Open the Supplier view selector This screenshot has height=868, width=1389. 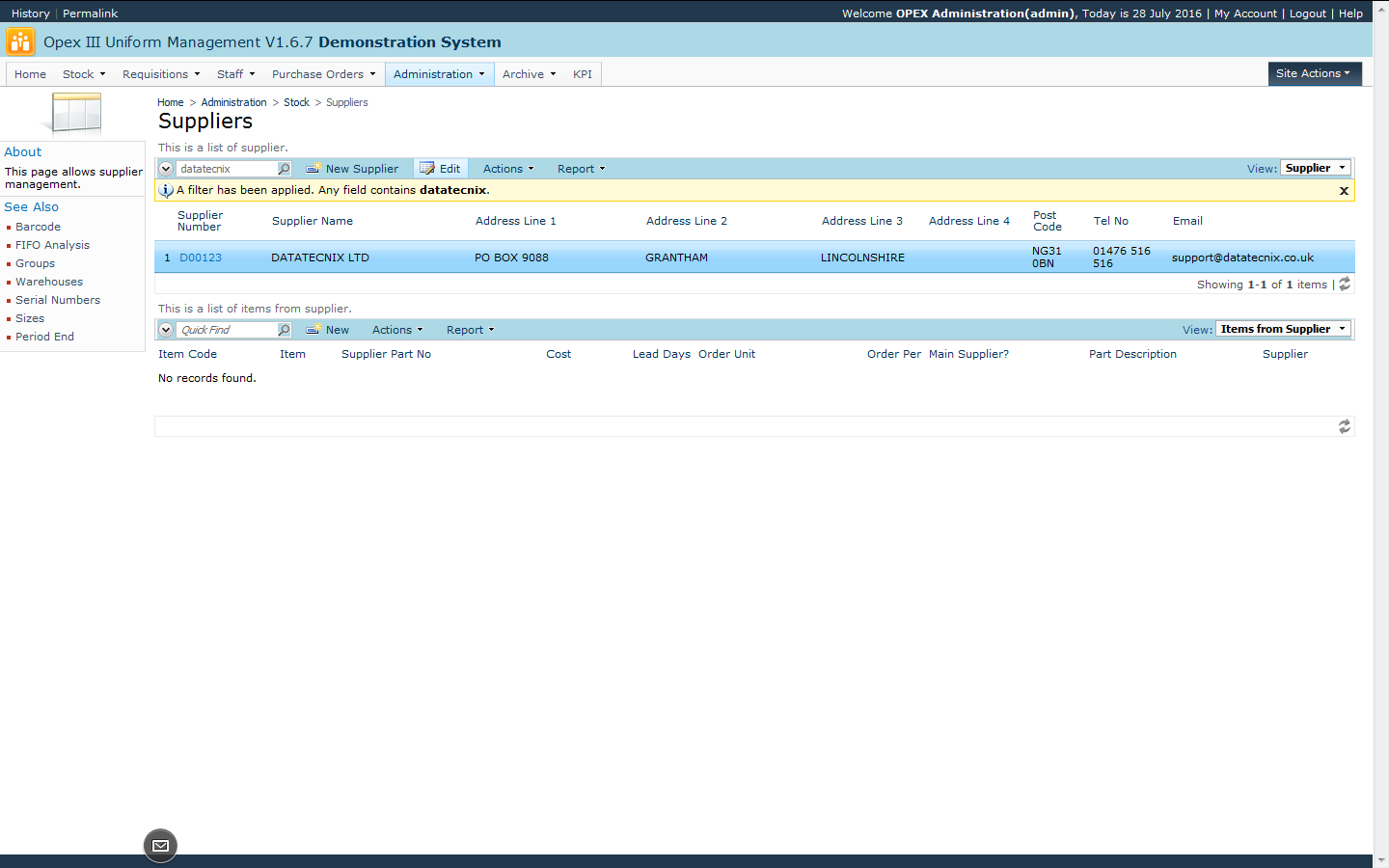(1316, 168)
